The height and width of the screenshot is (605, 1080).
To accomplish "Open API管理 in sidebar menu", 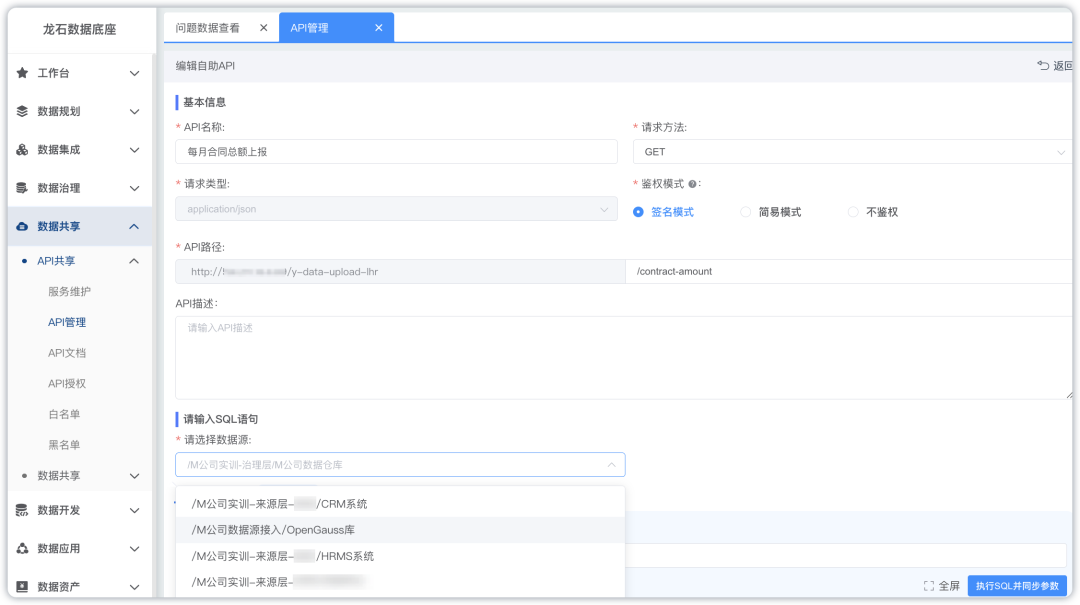I will [x=67, y=322].
